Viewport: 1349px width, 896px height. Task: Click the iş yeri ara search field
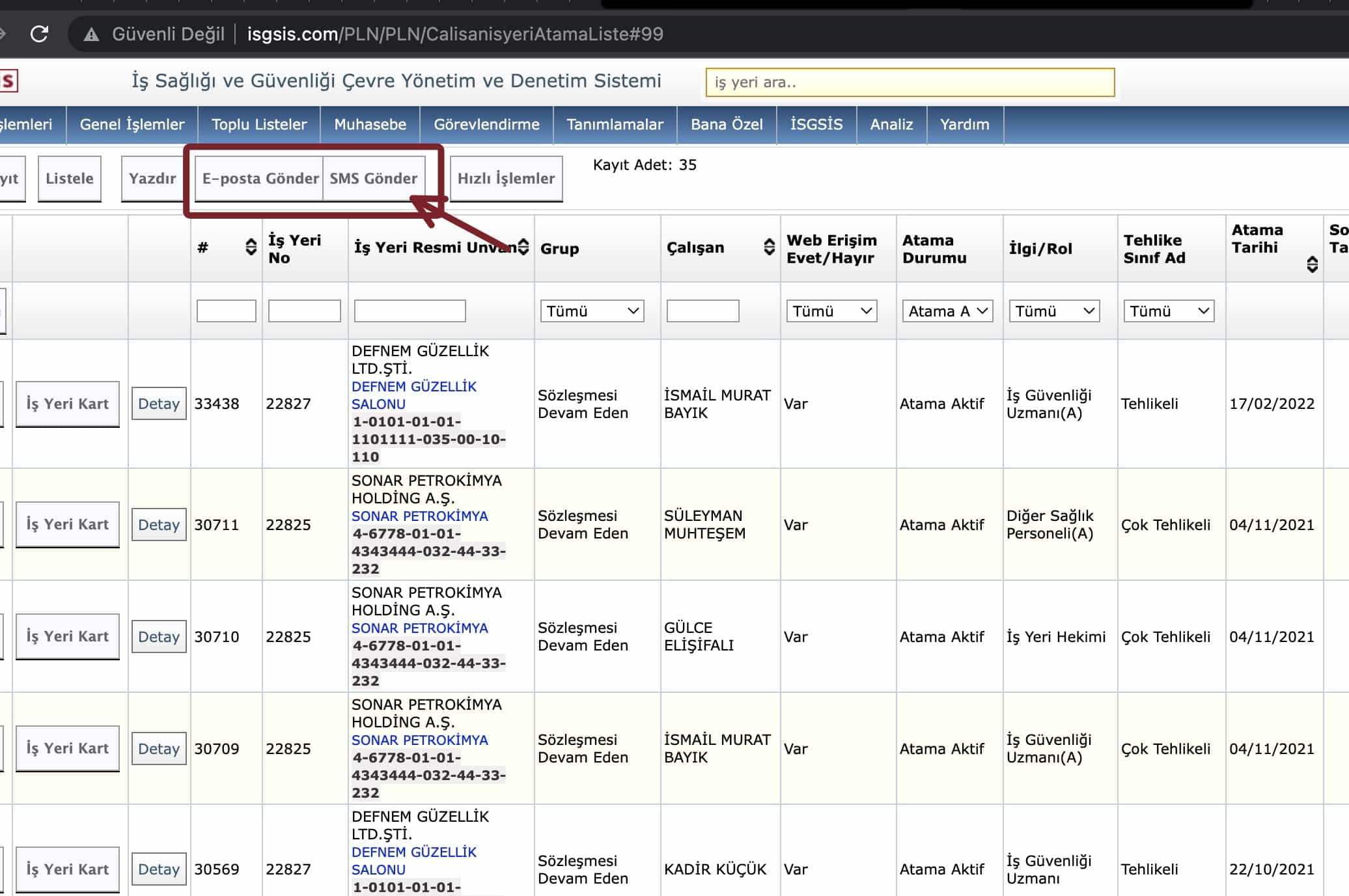click(x=910, y=83)
